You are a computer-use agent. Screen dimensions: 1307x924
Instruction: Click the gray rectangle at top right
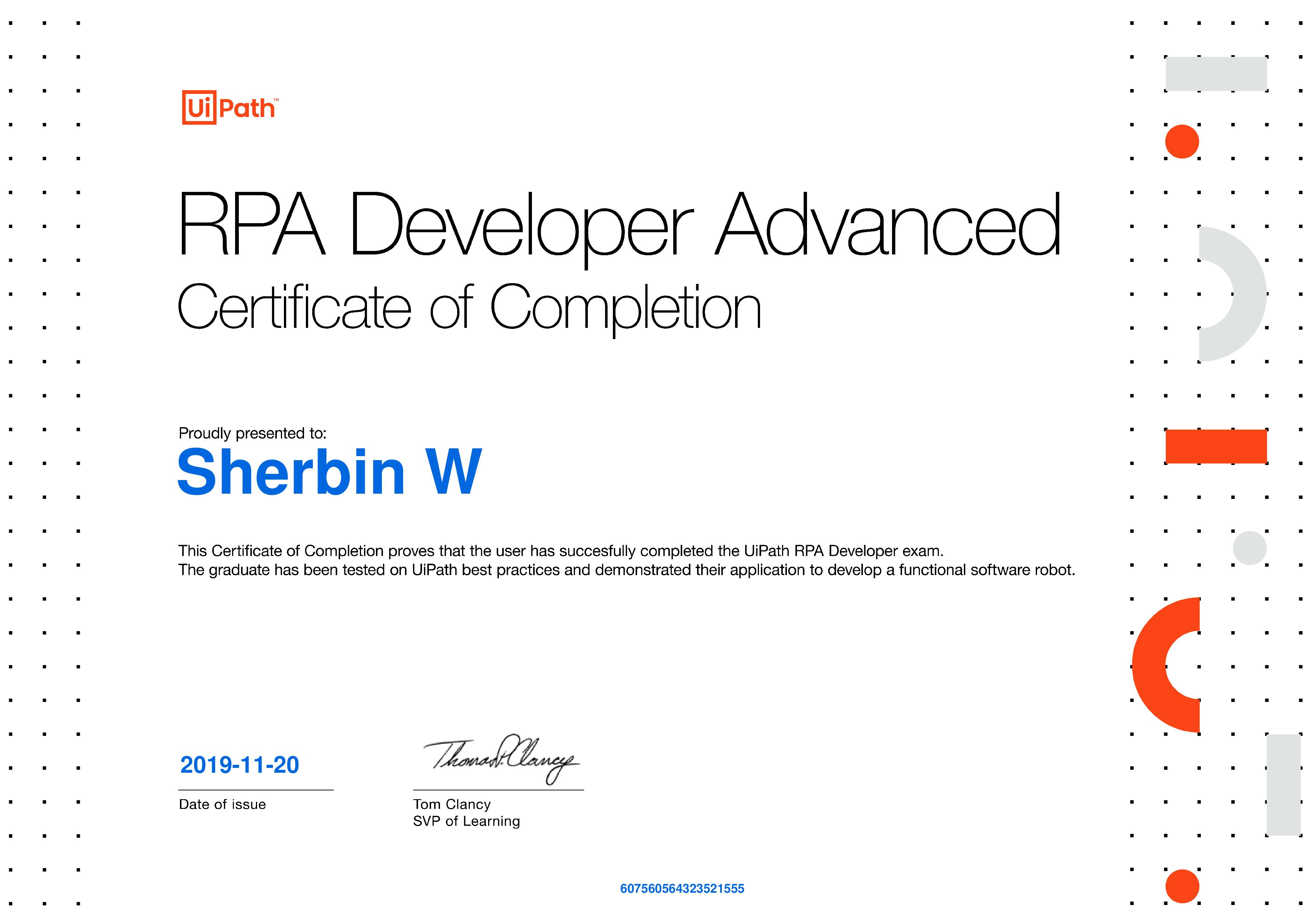[1216, 73]
